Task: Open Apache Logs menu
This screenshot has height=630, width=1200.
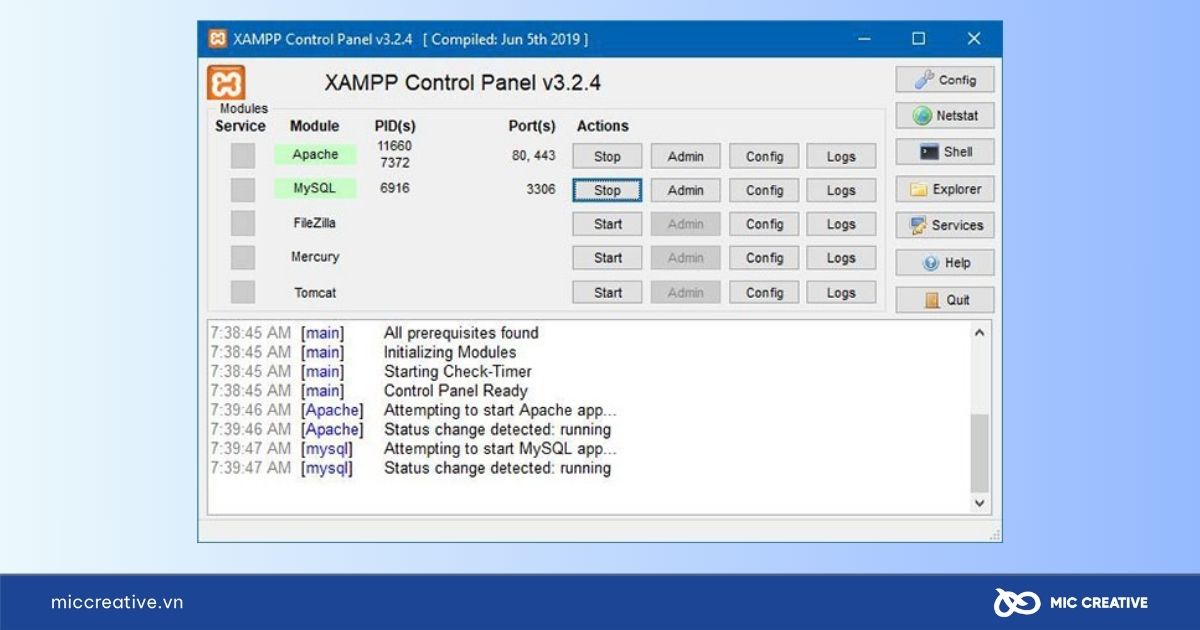Action: (841, 156)
